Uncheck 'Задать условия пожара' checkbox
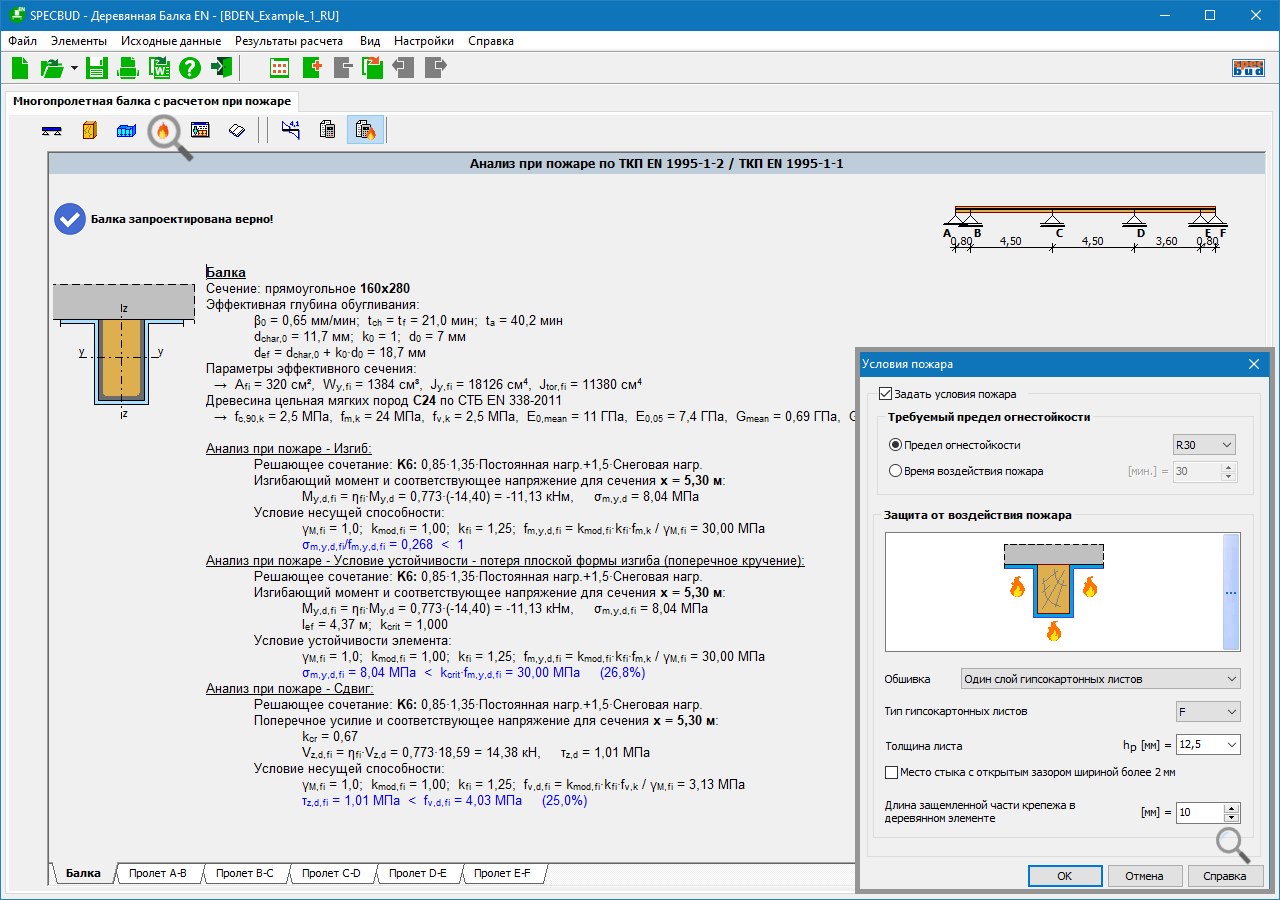This screenshot has height=900, width=1280. tap(884, 394)
